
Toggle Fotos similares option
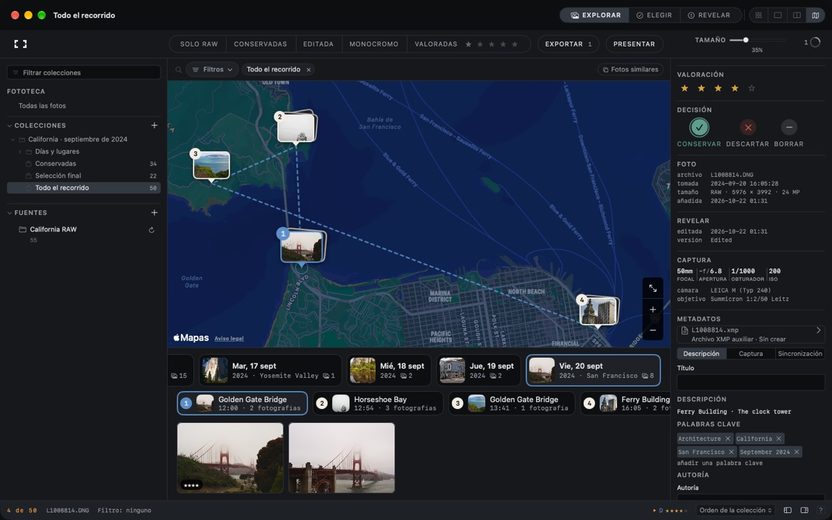tap(631, 70)
